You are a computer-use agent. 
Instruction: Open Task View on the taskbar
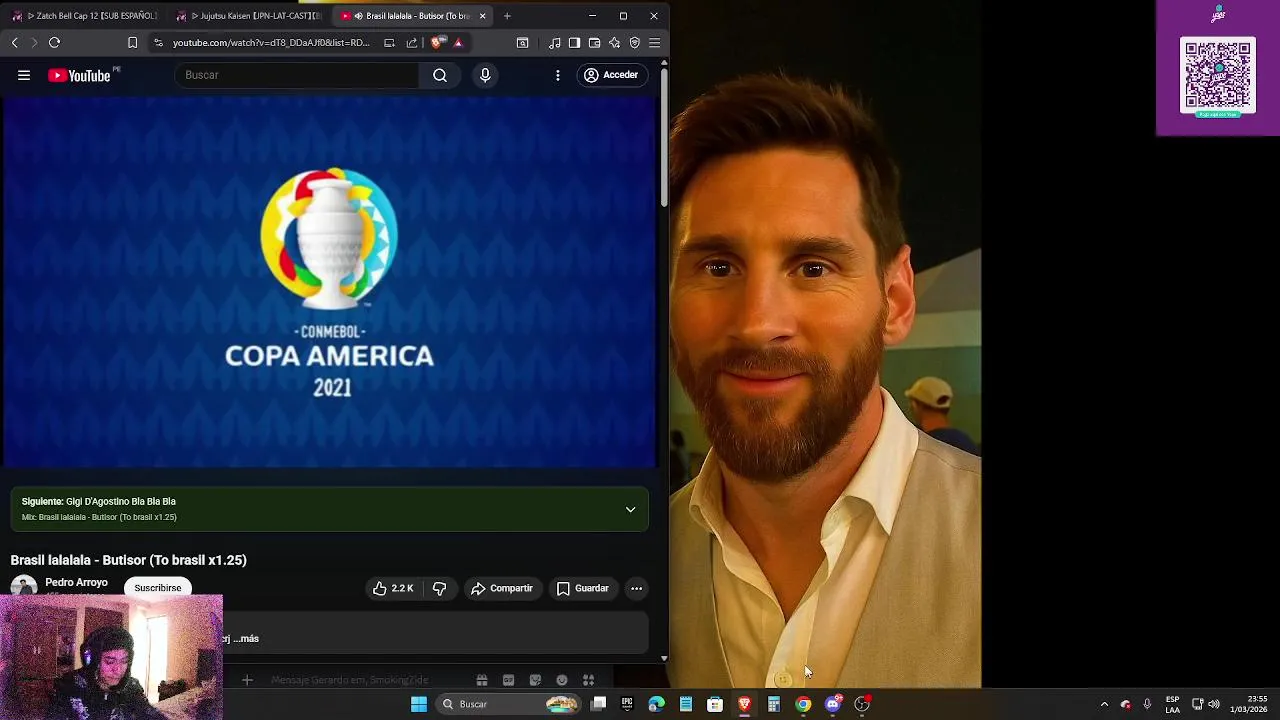(598, 704)
